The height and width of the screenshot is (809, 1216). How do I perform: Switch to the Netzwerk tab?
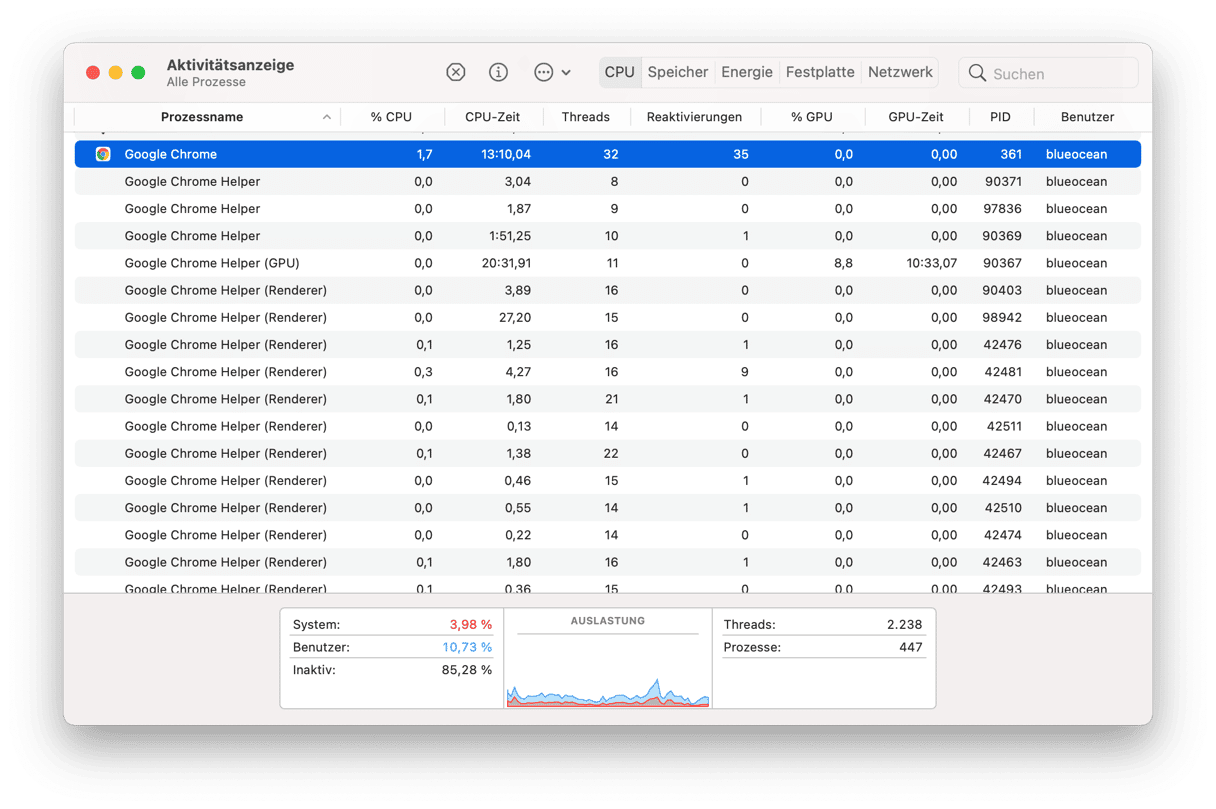900,72
